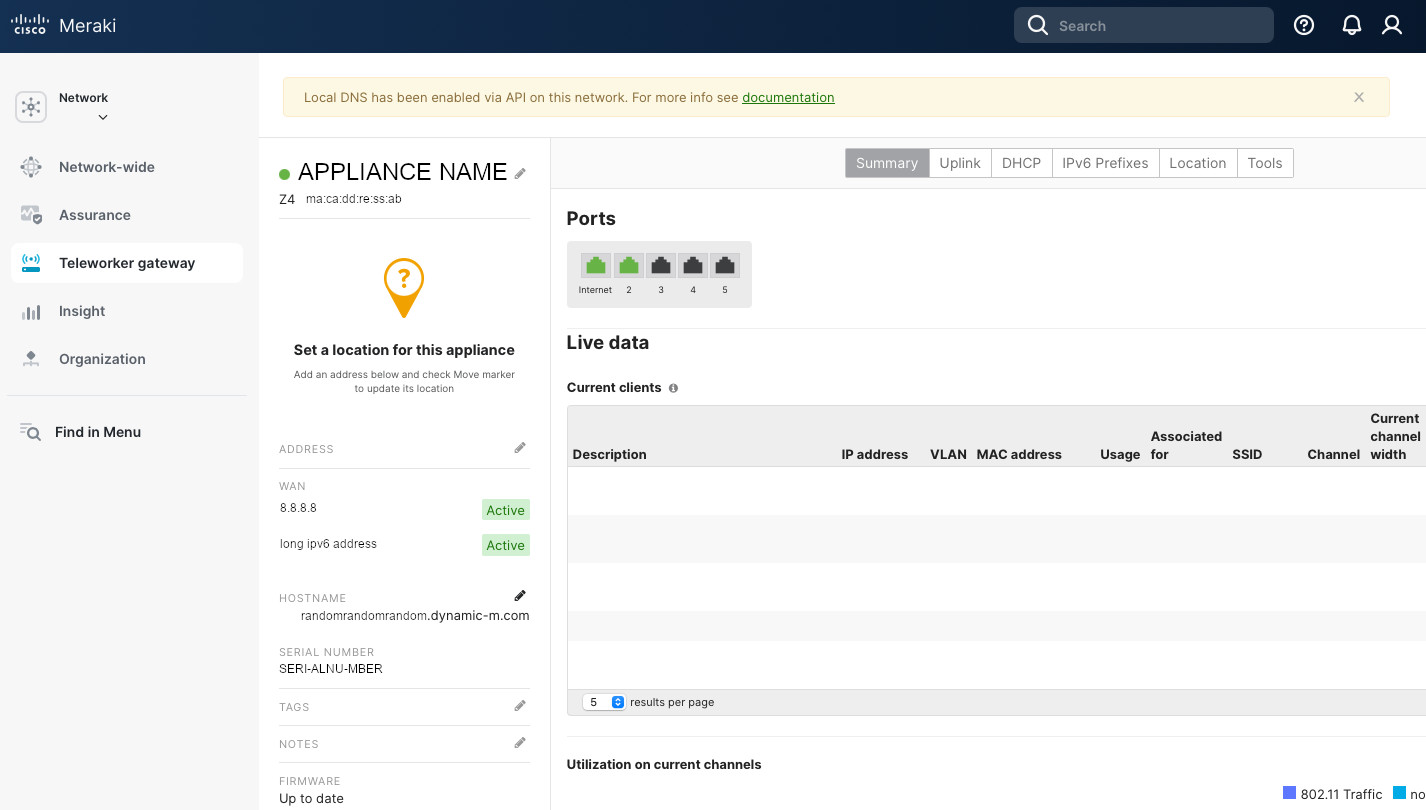The width and height of the screenshot is (1426, 810).
Task: Open the results per page dropdown
Action: pos(604,702)
